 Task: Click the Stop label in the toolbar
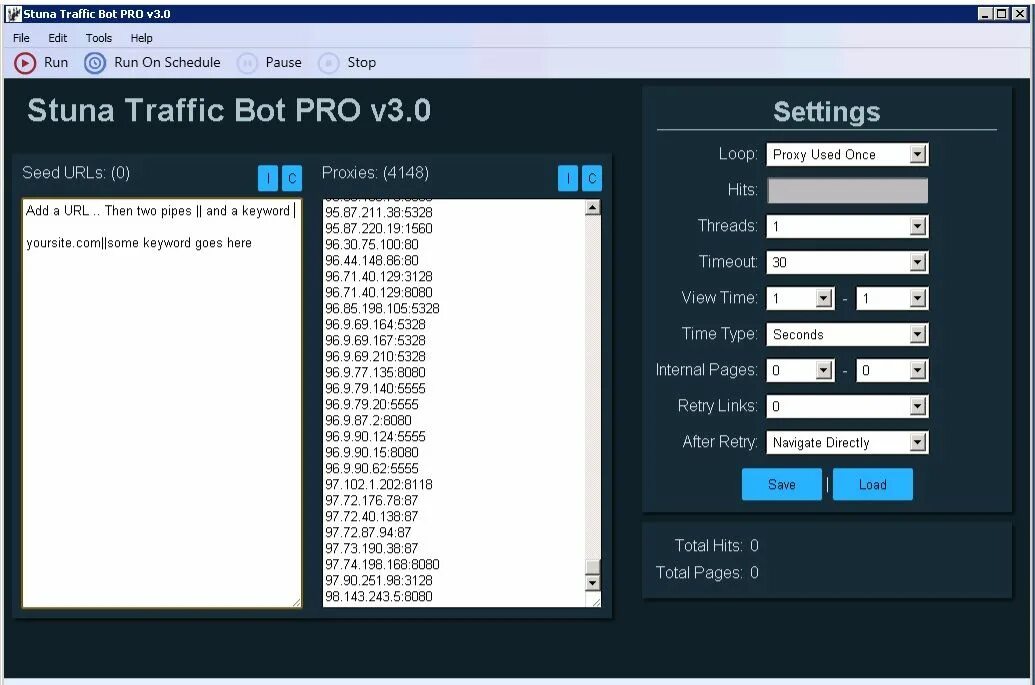(x=362, y=63)
